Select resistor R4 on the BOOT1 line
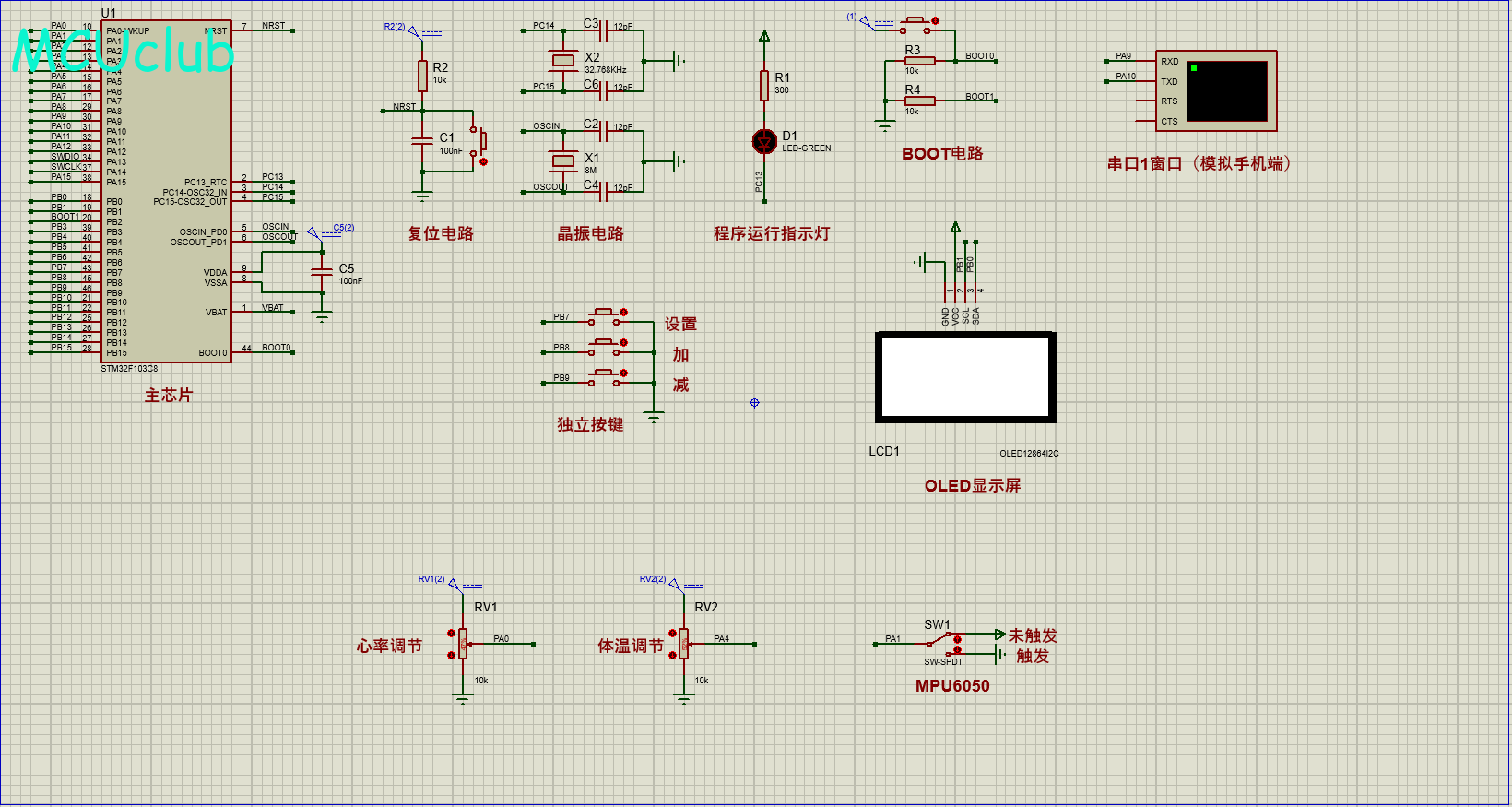Viewport: 1512px width, 807px height. (x=920, y=101)
